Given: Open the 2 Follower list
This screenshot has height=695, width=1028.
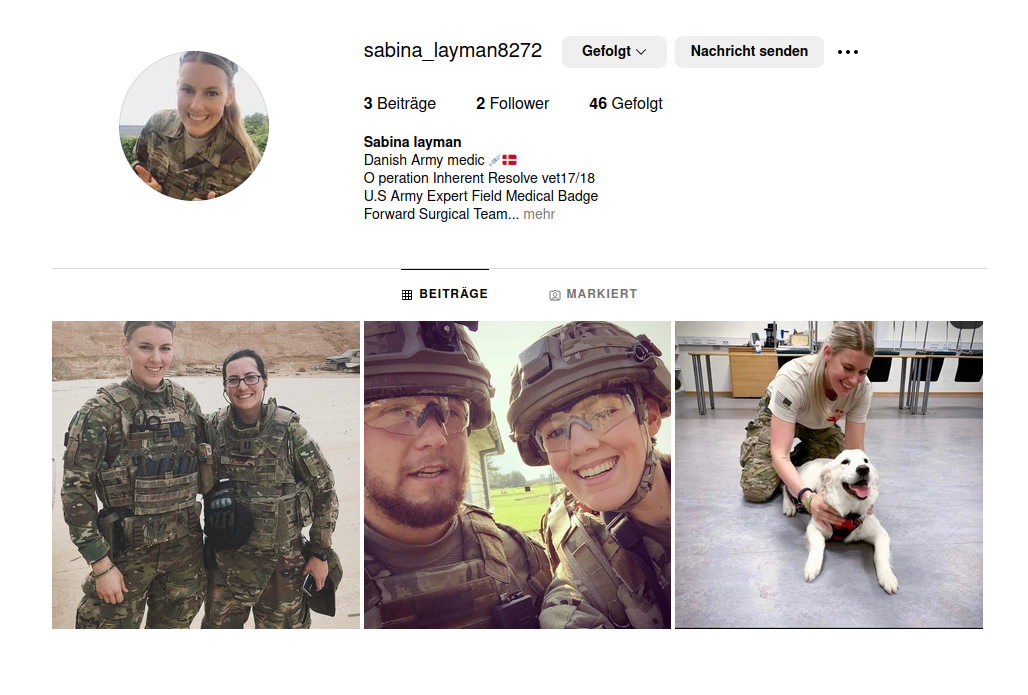Looking at the screenshot, I should [512, 104].
